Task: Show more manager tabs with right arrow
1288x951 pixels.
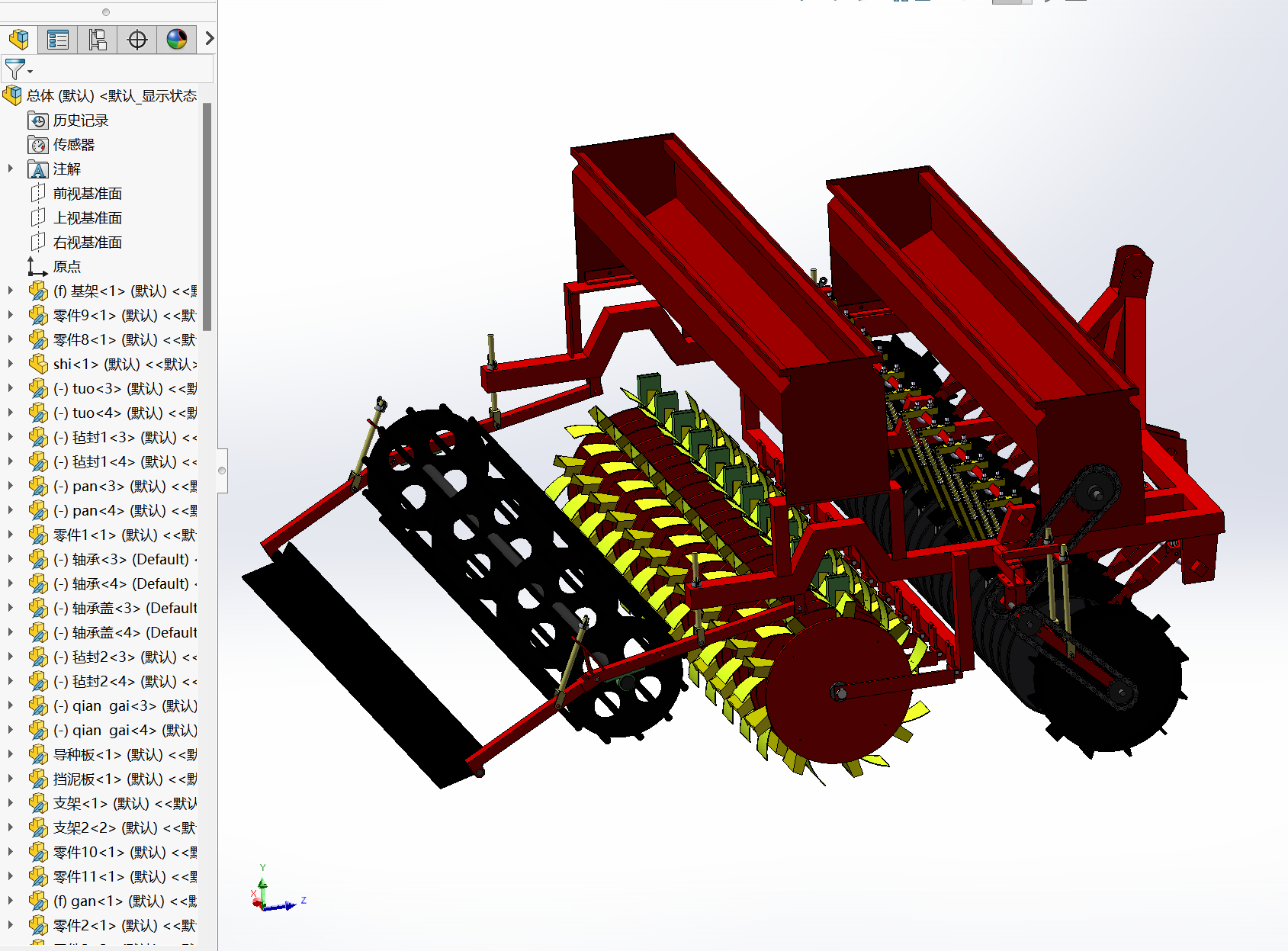Action: point(209,38)
